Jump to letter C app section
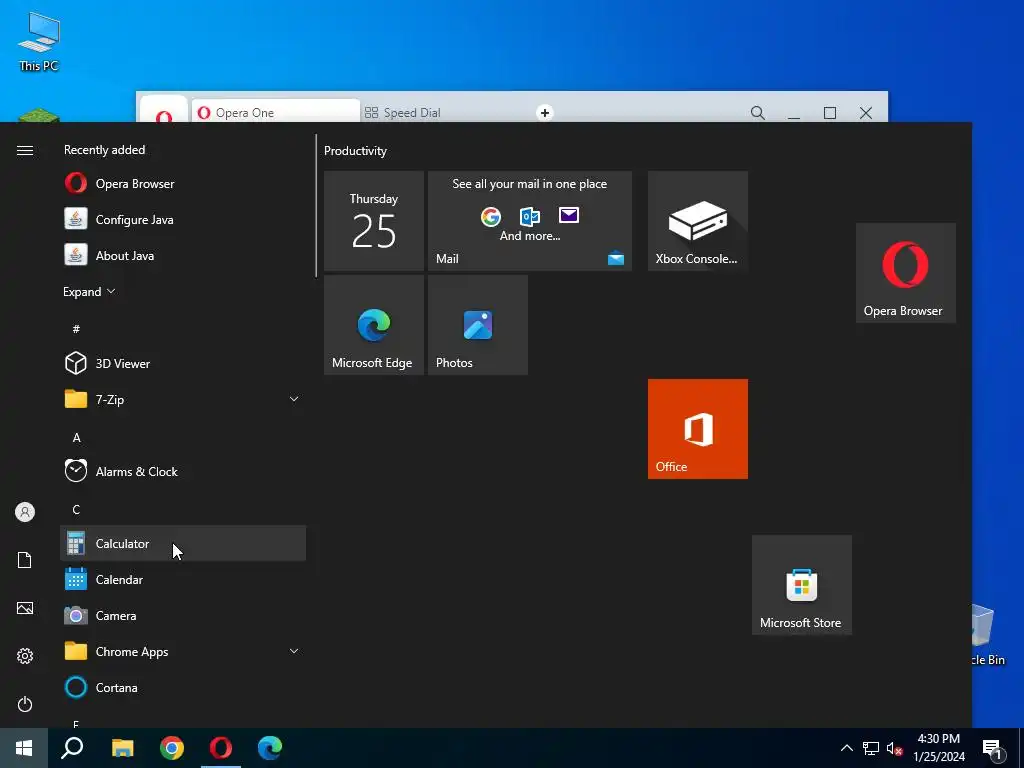Image resolution: width=1024 pixels, height=768 pixels. (x=76, y=509)
